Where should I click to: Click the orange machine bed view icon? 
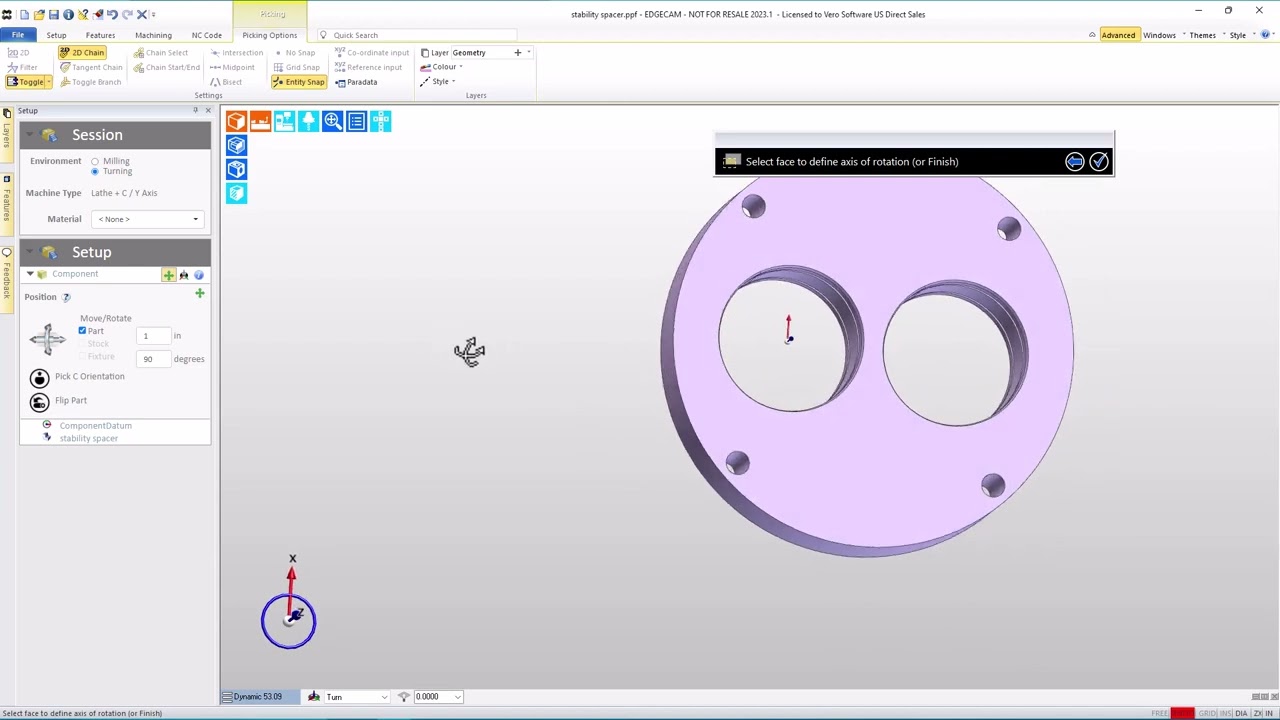click(260, 121)
